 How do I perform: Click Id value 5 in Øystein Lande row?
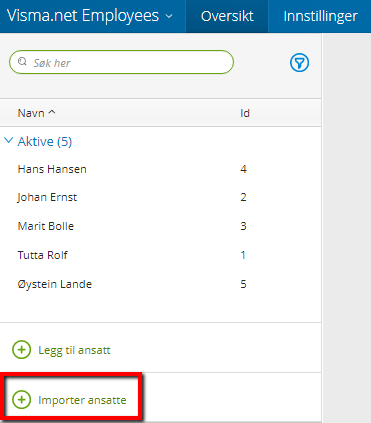point(243,284)
